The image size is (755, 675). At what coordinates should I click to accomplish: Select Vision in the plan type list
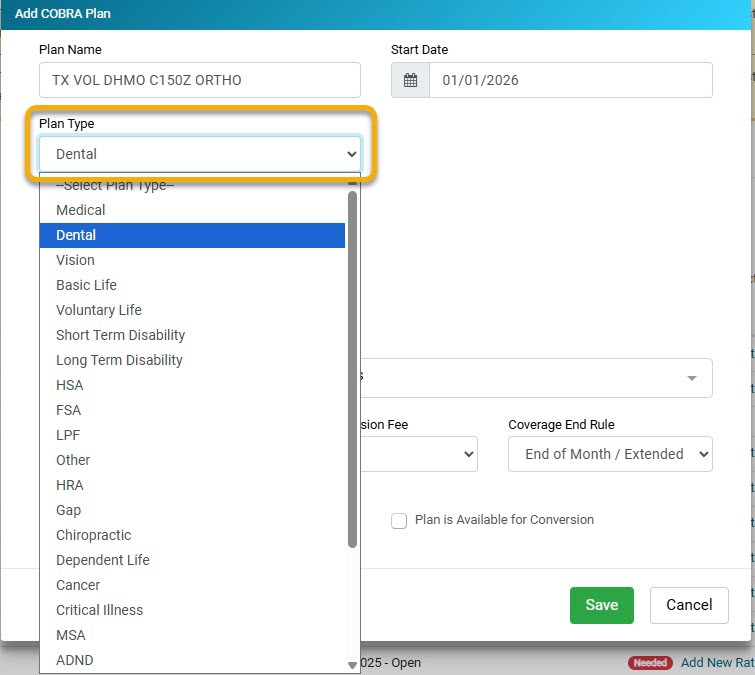(76, 260)
